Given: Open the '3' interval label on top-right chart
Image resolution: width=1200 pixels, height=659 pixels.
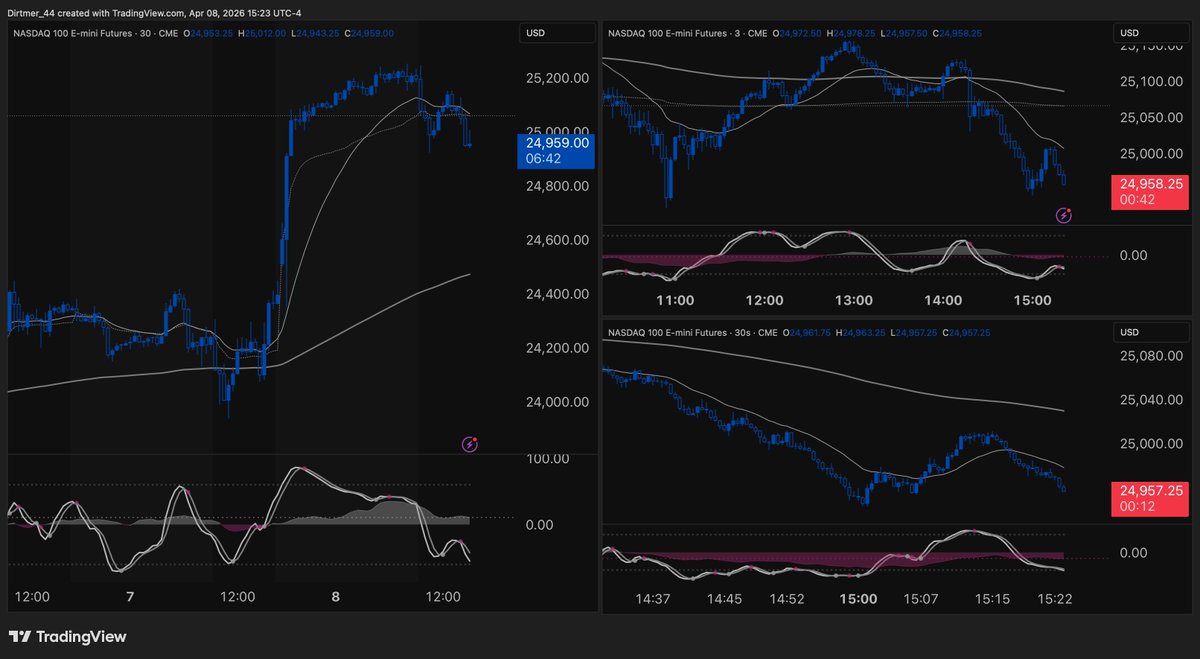Looking at the screenshot, I should 735,32.
